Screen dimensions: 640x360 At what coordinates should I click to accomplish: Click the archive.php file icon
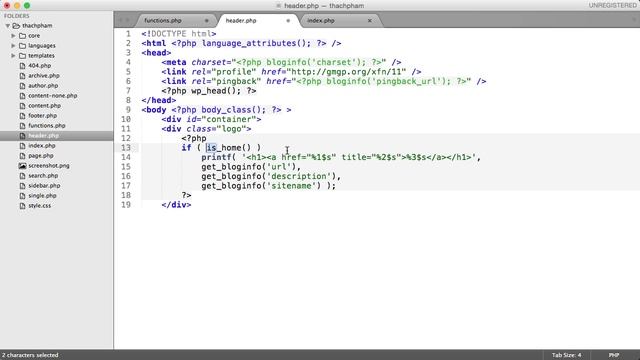[x=22, y=76]
